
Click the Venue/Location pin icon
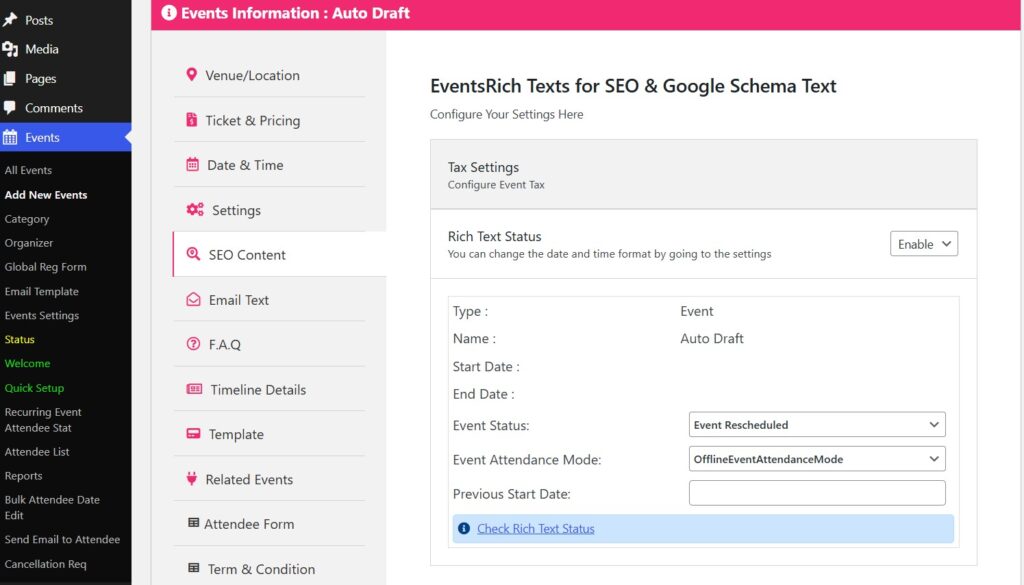(x=191, y=74)
